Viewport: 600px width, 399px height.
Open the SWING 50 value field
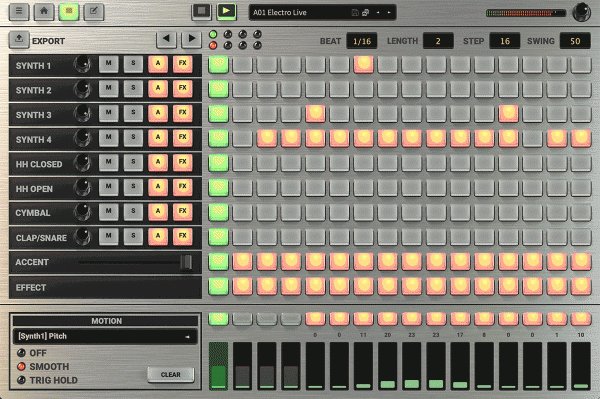coord(575,41)
